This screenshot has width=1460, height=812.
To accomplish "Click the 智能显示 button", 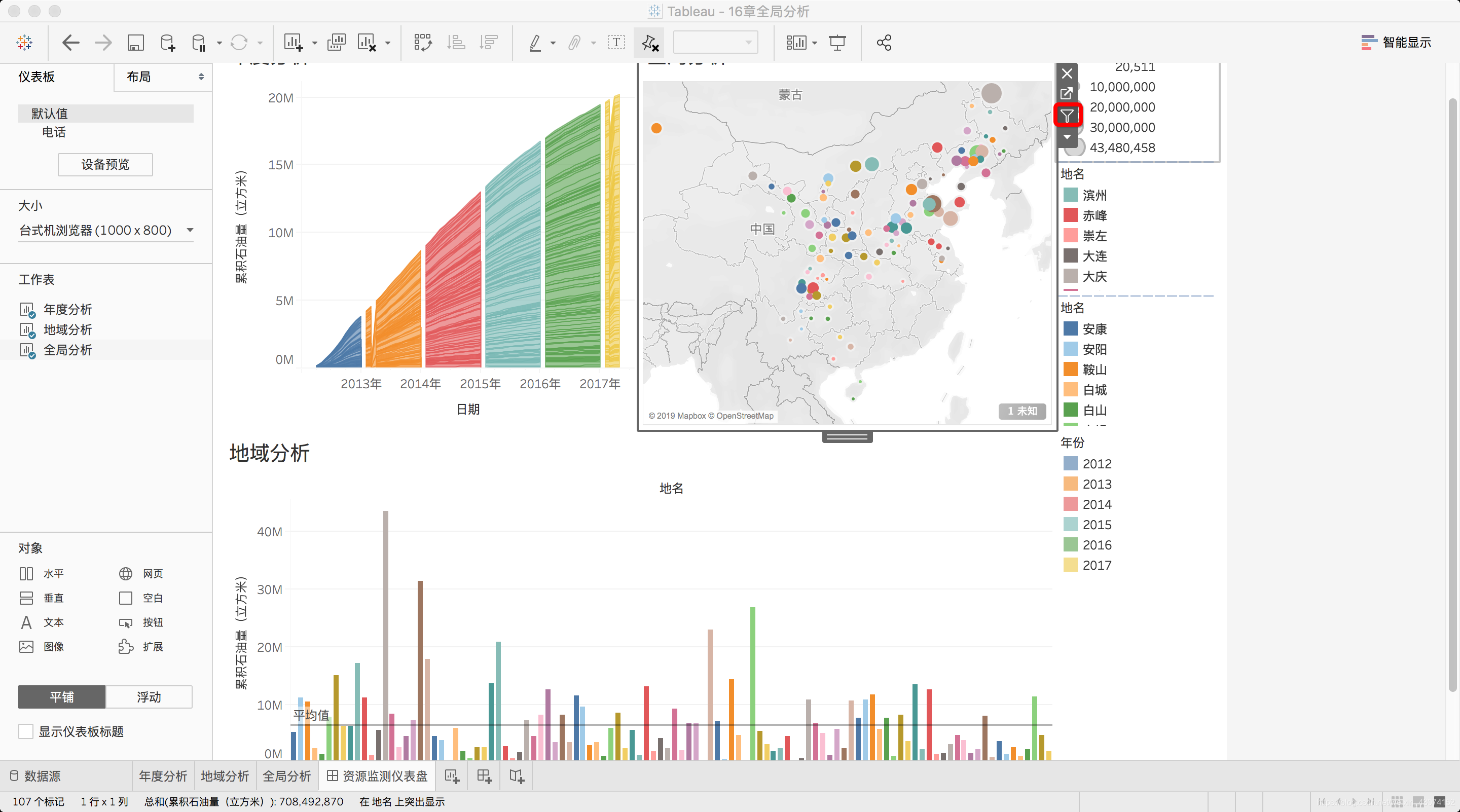I will pyautogui.click(x=1396, y=43).
